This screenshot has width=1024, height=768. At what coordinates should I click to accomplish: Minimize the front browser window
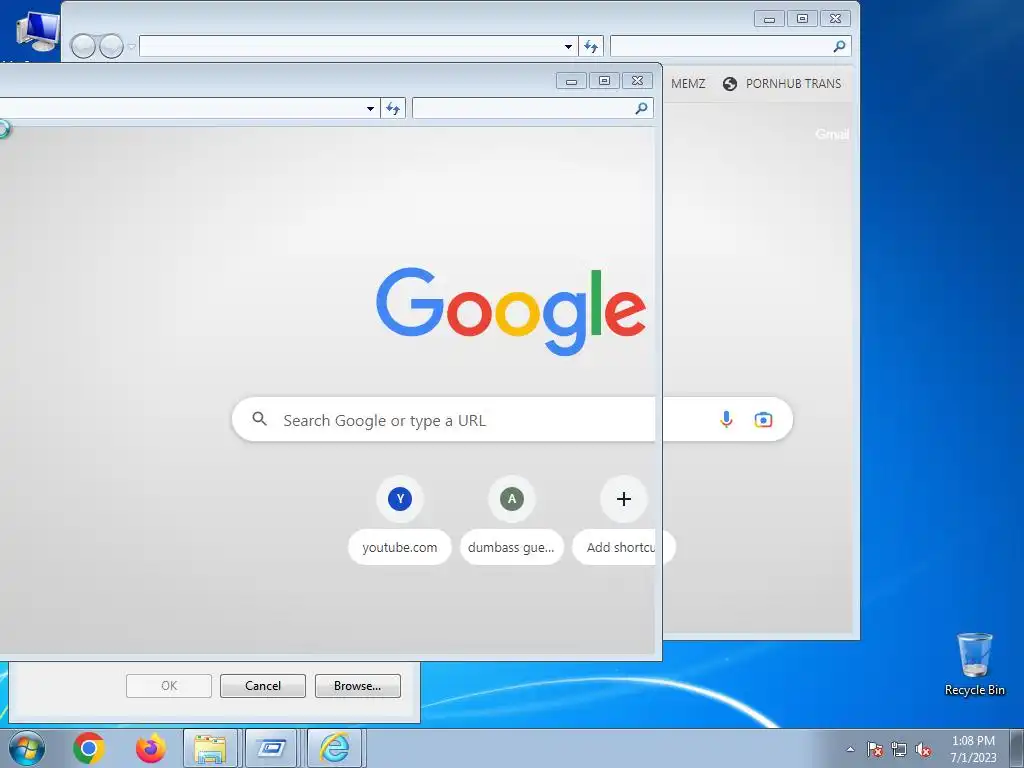click(x=571, y=81)
